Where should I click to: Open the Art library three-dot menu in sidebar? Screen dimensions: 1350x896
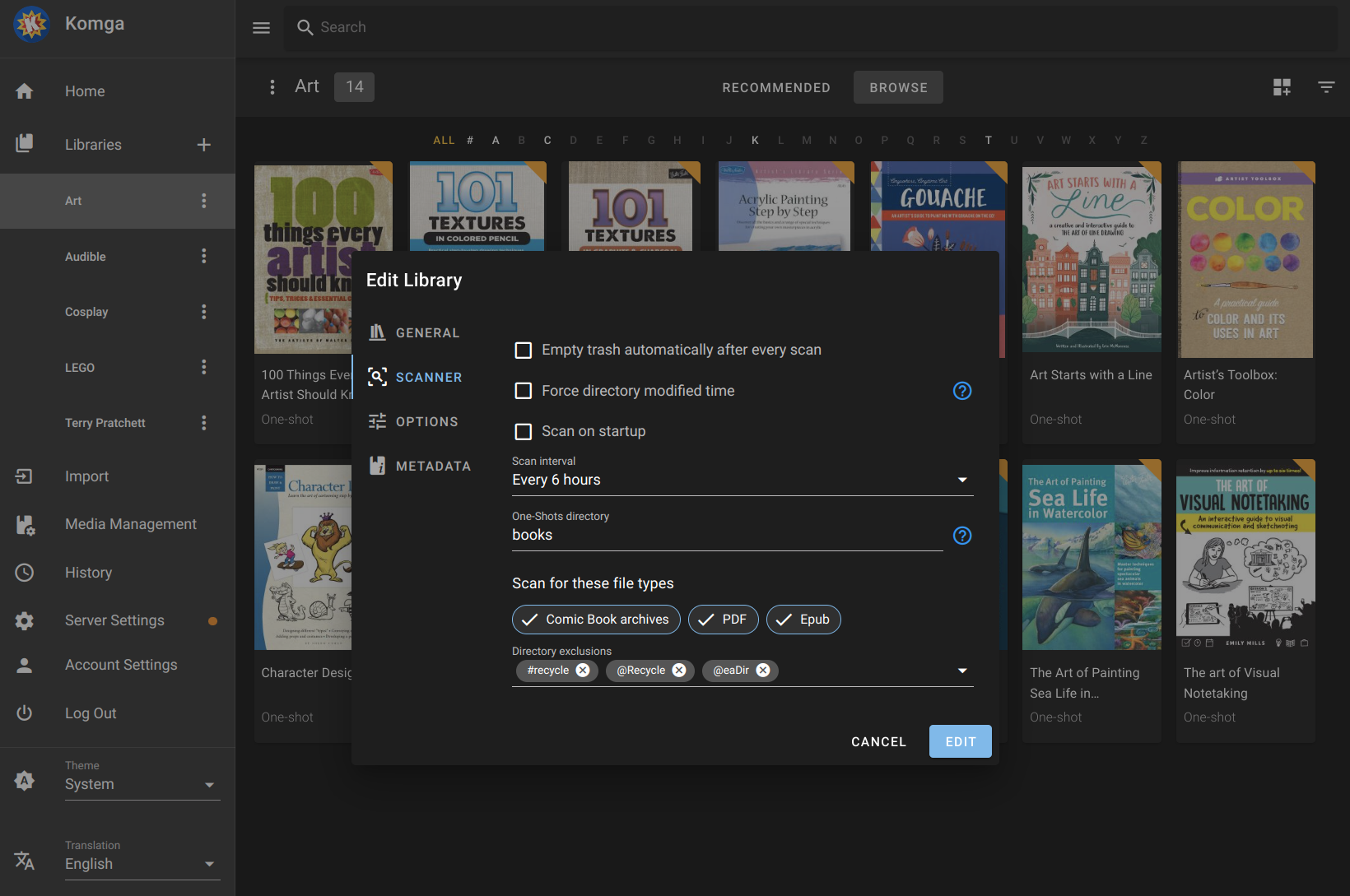coord(204,201)
